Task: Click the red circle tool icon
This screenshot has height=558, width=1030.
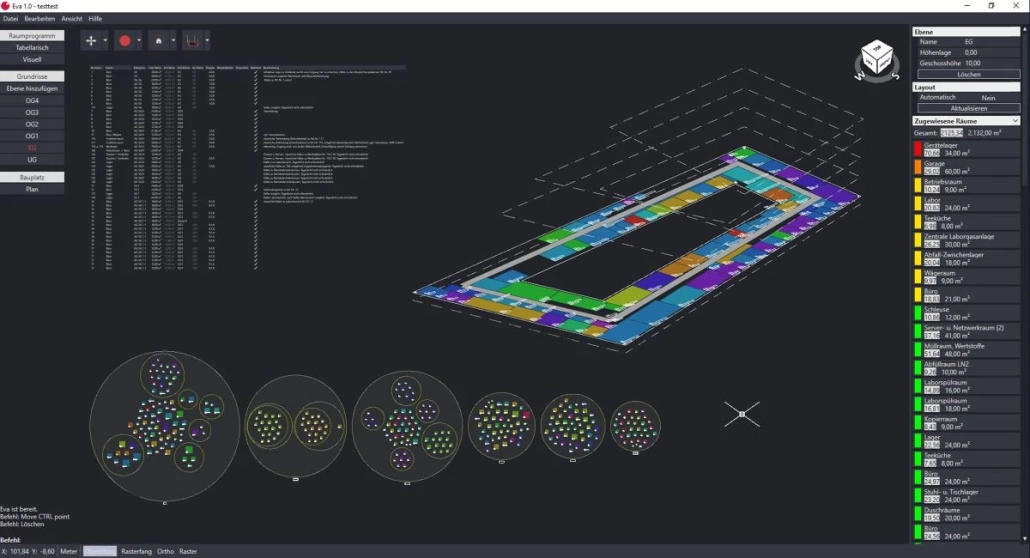Action: 125,41
